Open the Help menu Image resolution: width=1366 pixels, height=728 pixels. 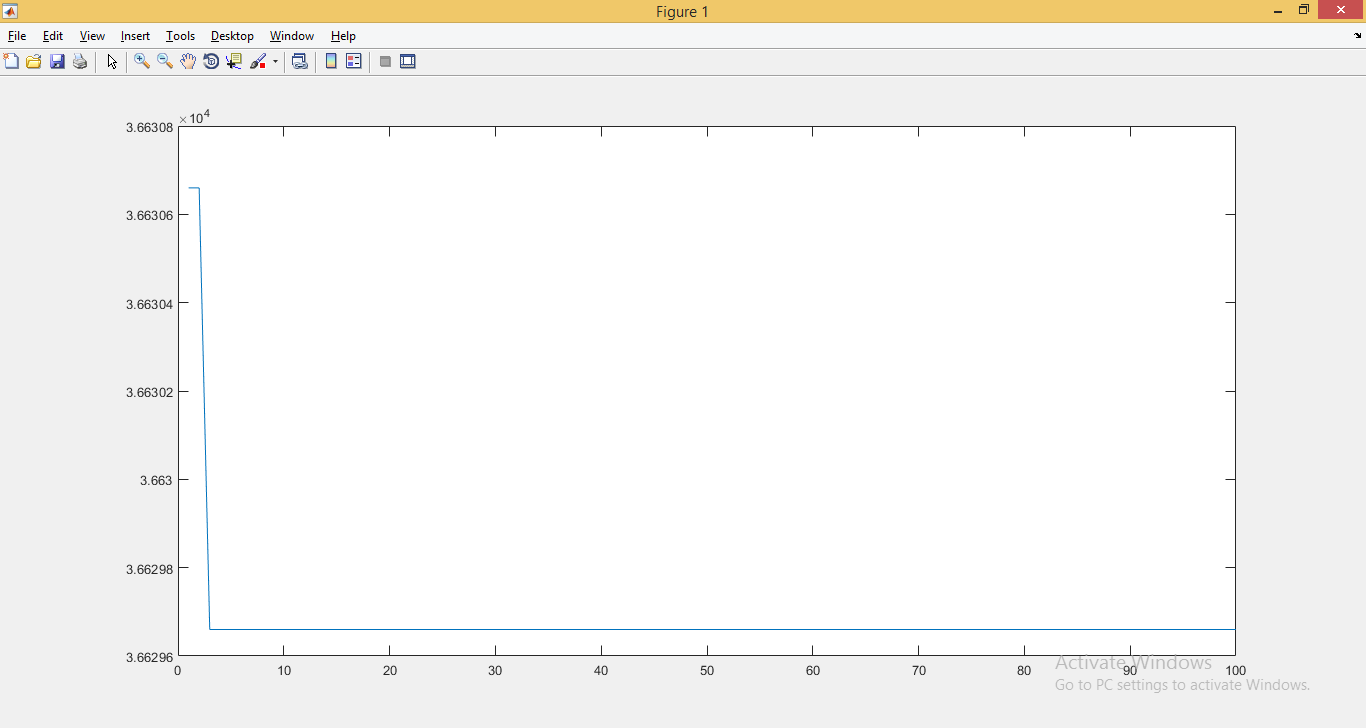point(343,36)
